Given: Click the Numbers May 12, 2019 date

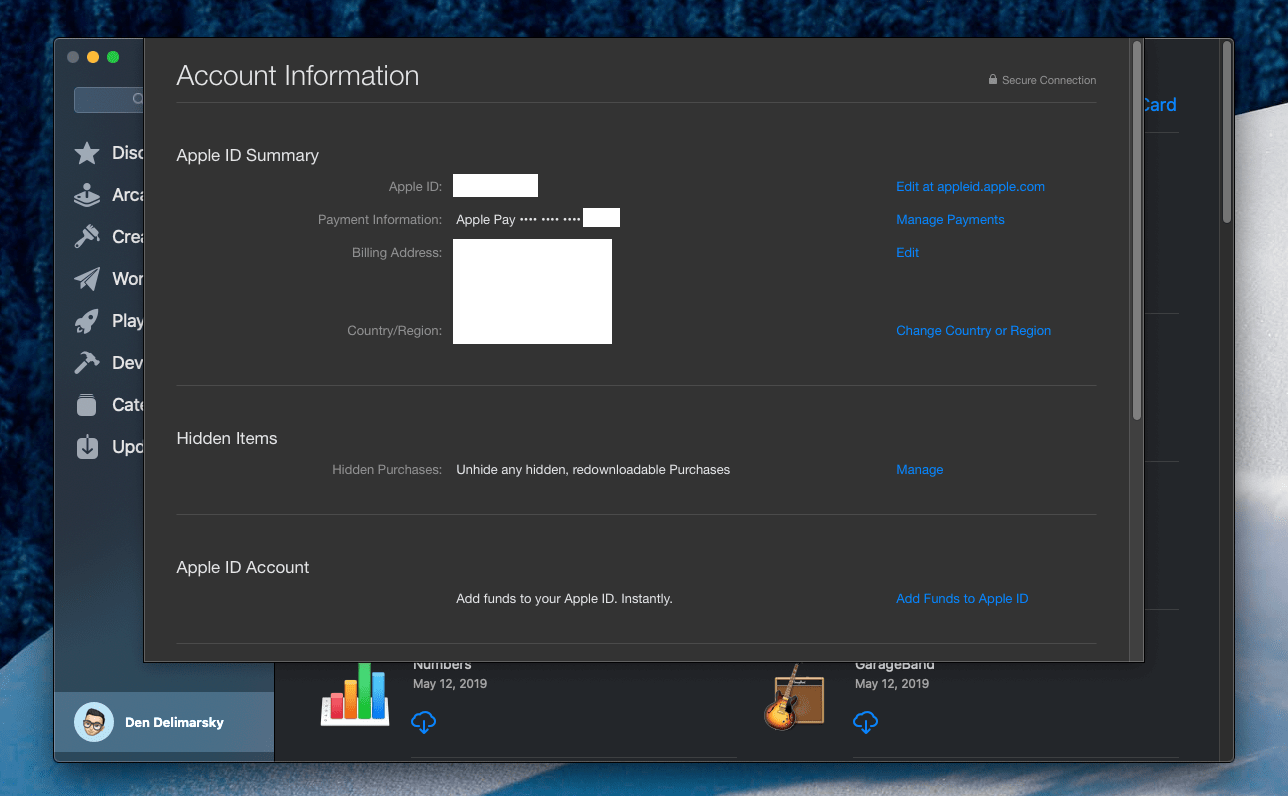Looking at the screenshot, I should click(450, 684).
